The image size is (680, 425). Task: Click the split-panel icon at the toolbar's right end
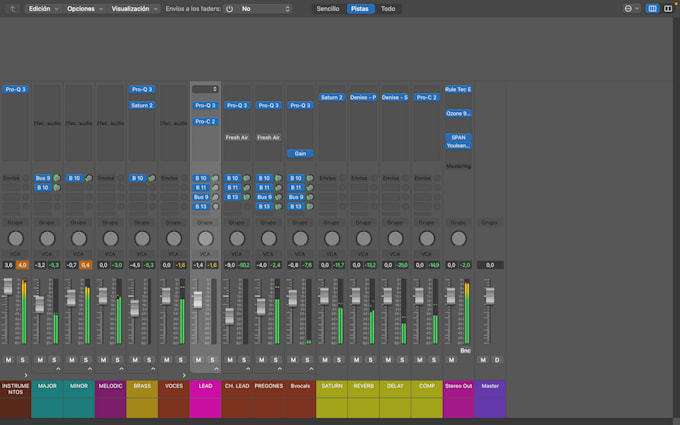(x=668, y=9)
